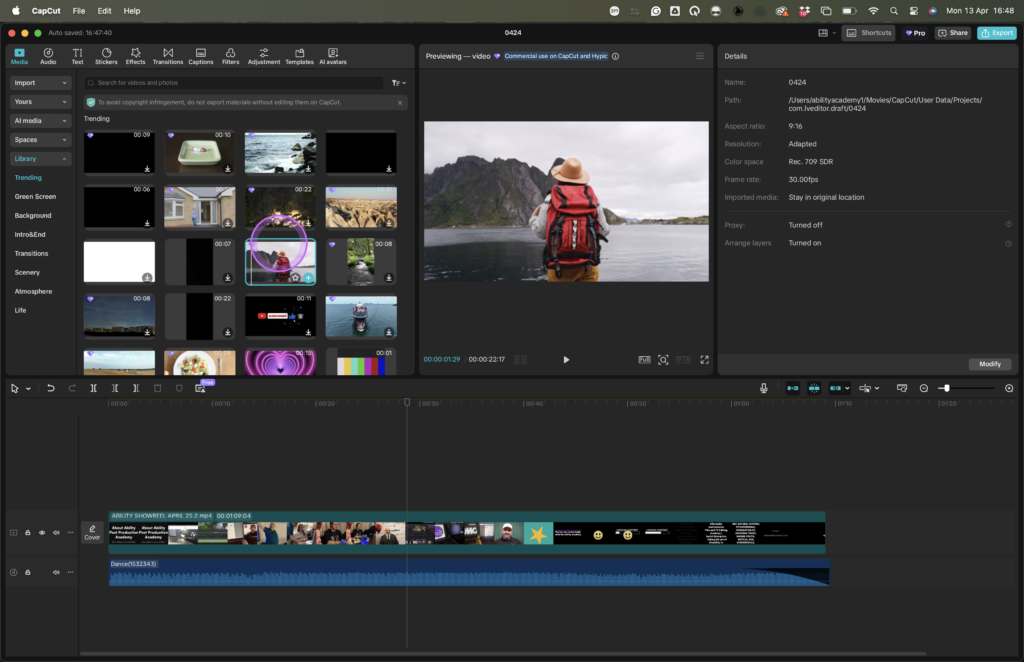Image resolution: width=1024 pixels, height=662 pixels.
Task: Click the undo arrow in timeline toolbar
Action: tap(51, 388)
